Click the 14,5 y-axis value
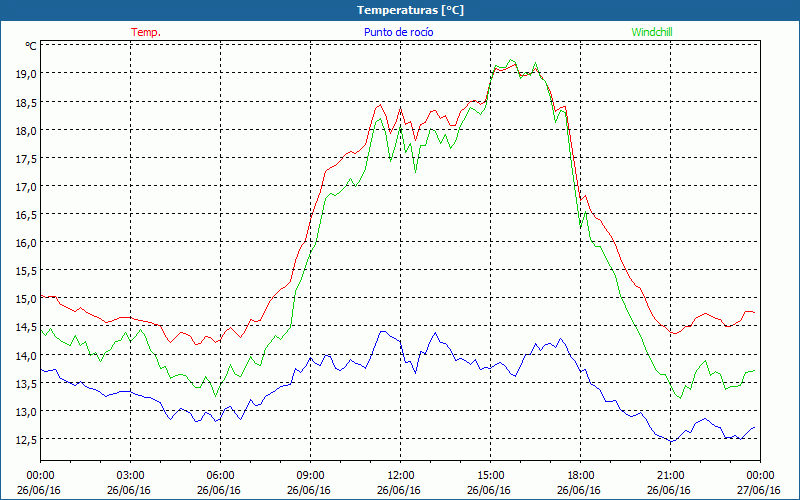The image size is (800, 500). (28, 327)
